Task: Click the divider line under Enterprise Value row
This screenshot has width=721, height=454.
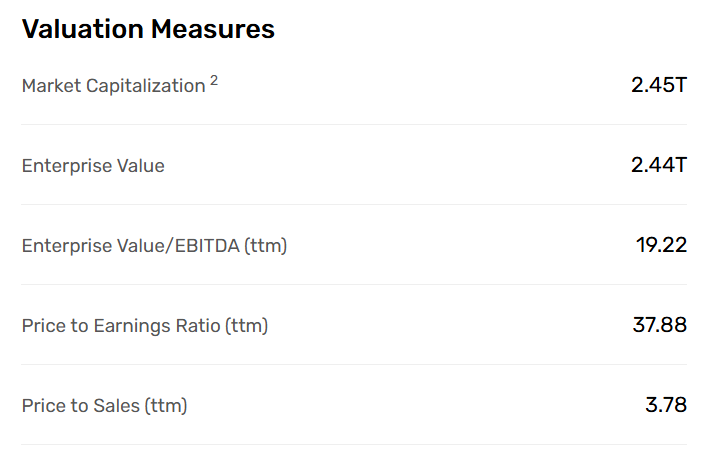Action: click(x=354, y=204)
